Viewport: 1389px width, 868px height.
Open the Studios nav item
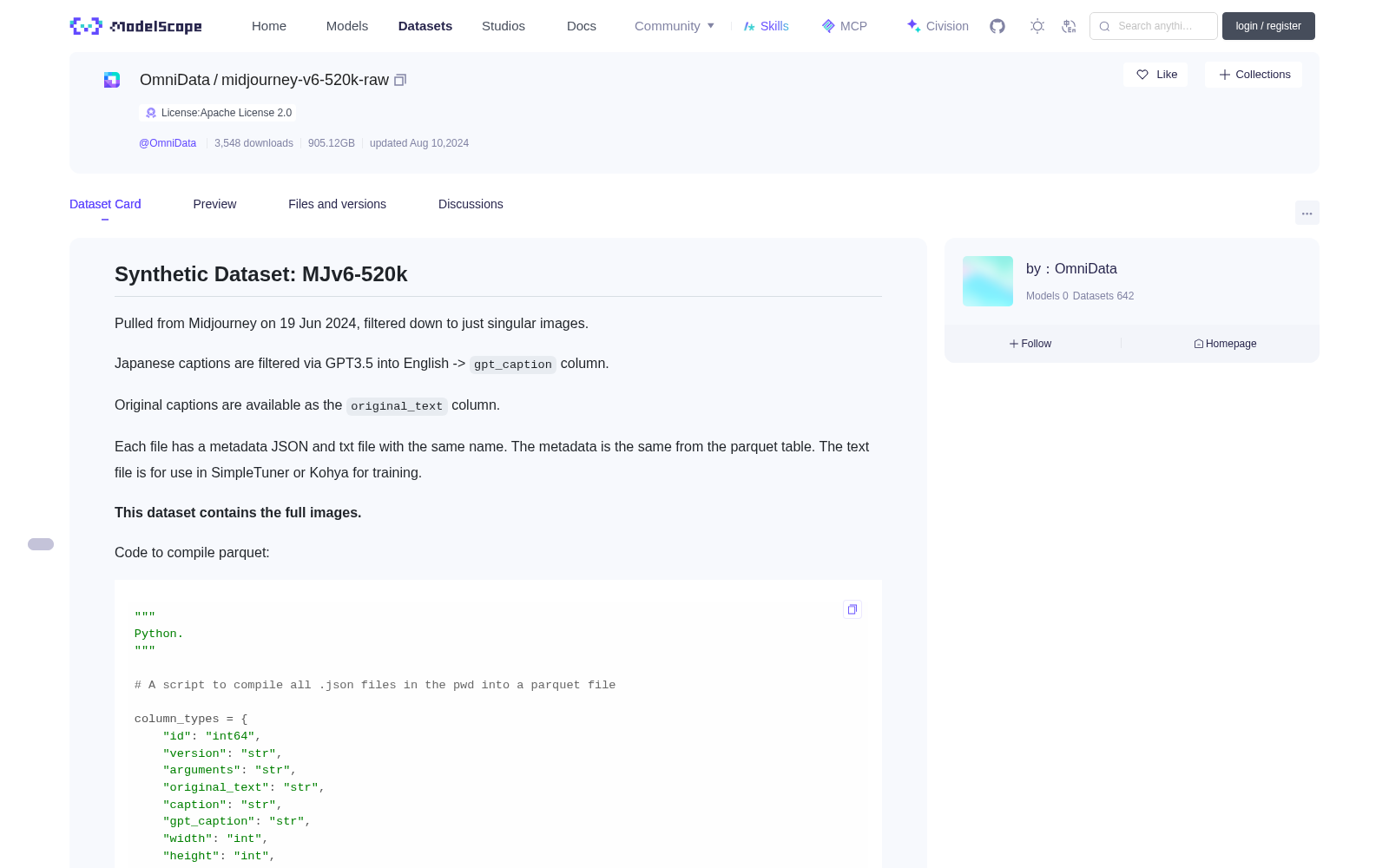(x=504, y=26)
